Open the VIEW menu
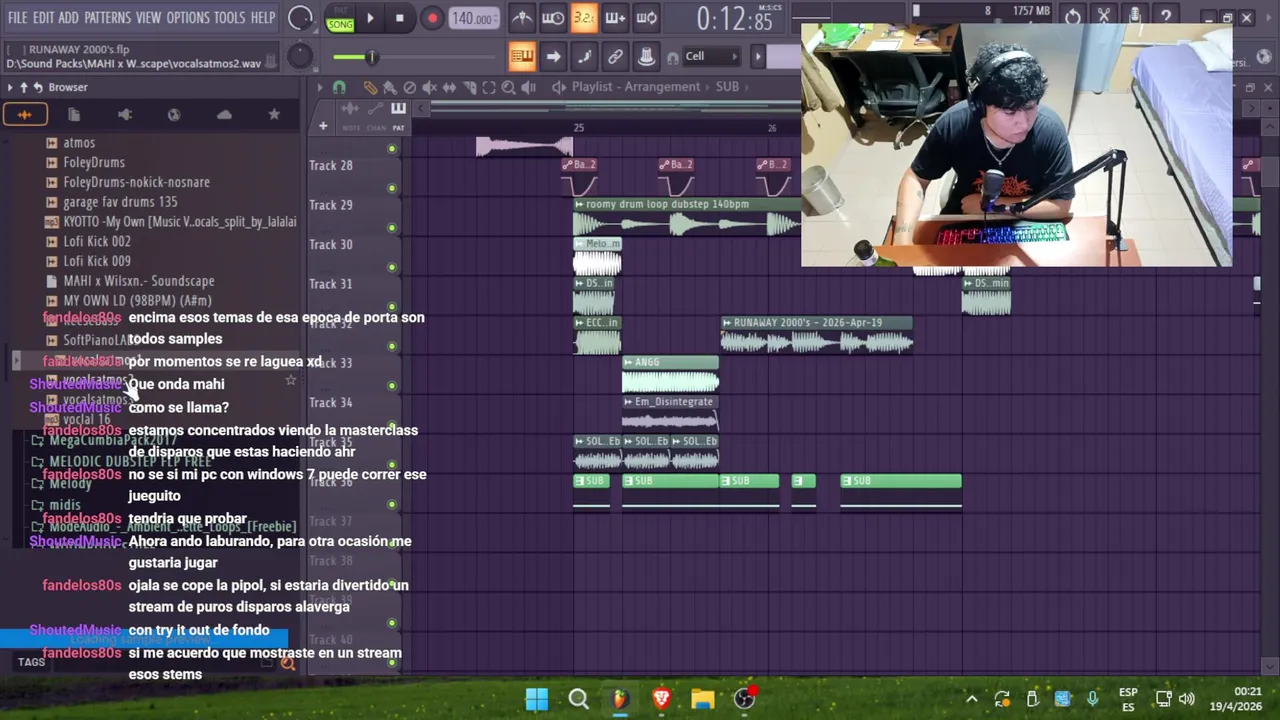Screen dimensions: 1280x720 (148, 18)
